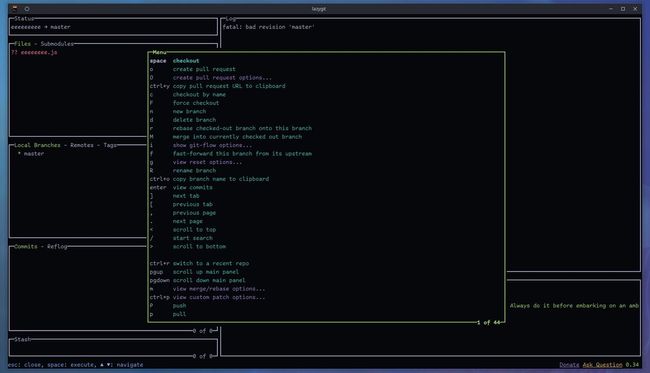Switch to the Remotes tab
This screenshot has height=373, width=650.
[x=82, y=145]
